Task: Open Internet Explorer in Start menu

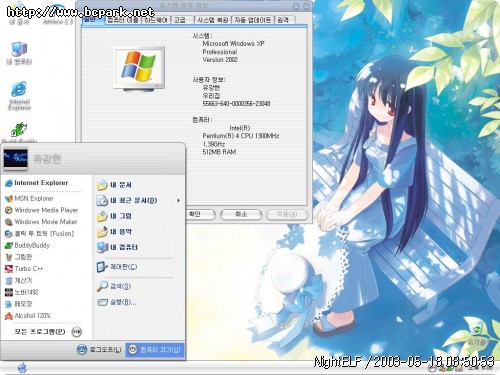Action: point(37,183)
